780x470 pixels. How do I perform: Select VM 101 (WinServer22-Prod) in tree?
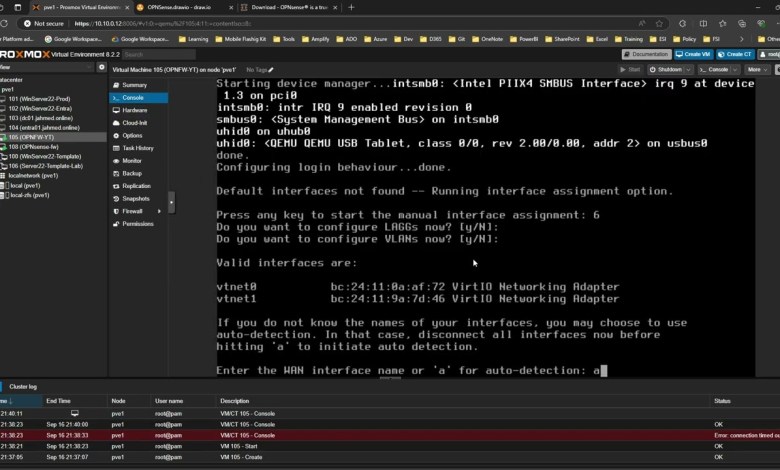[x=39, y=99]
